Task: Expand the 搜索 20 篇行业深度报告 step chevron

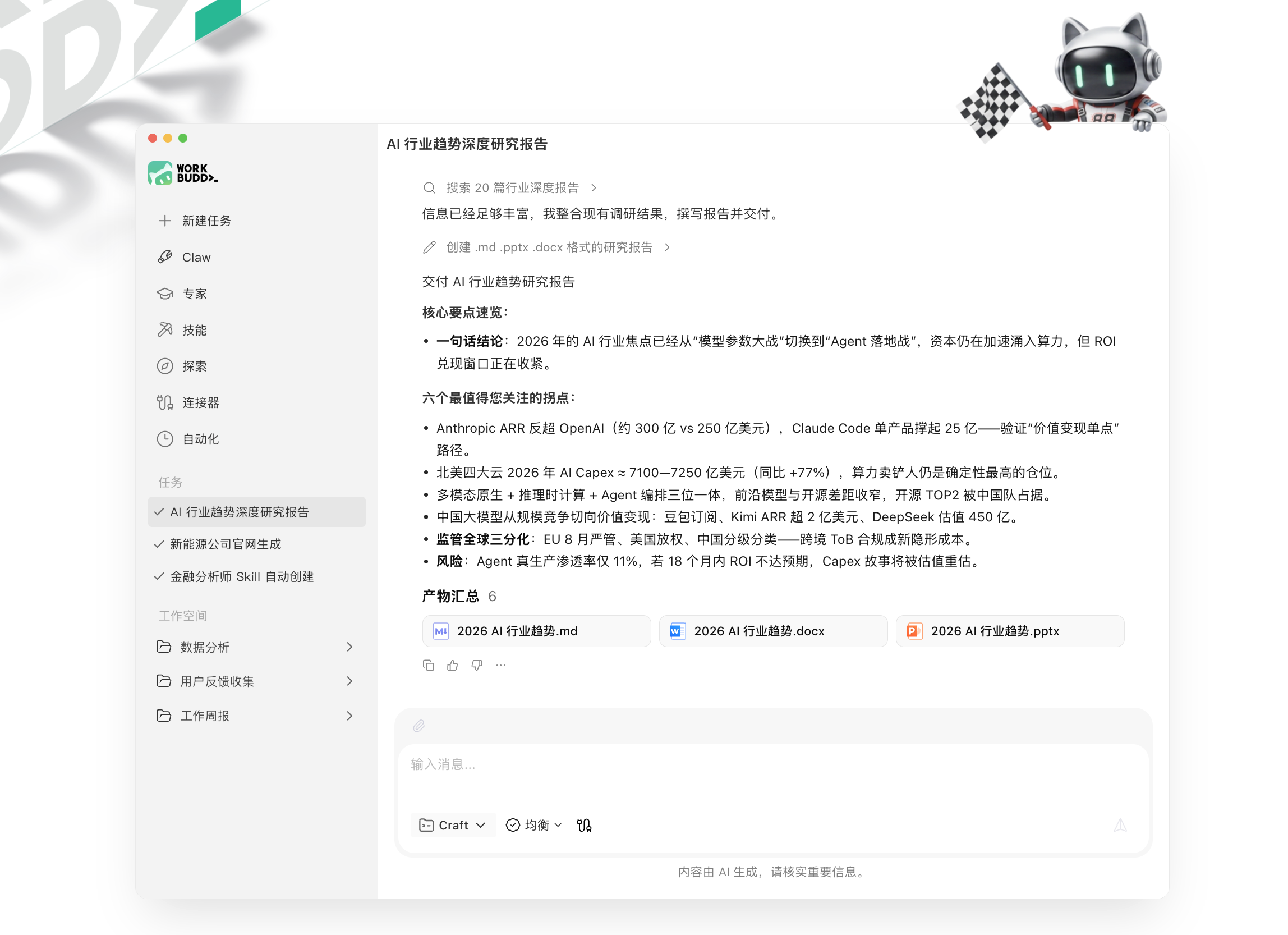Action: pyautogui.click(x=594, y=188)
